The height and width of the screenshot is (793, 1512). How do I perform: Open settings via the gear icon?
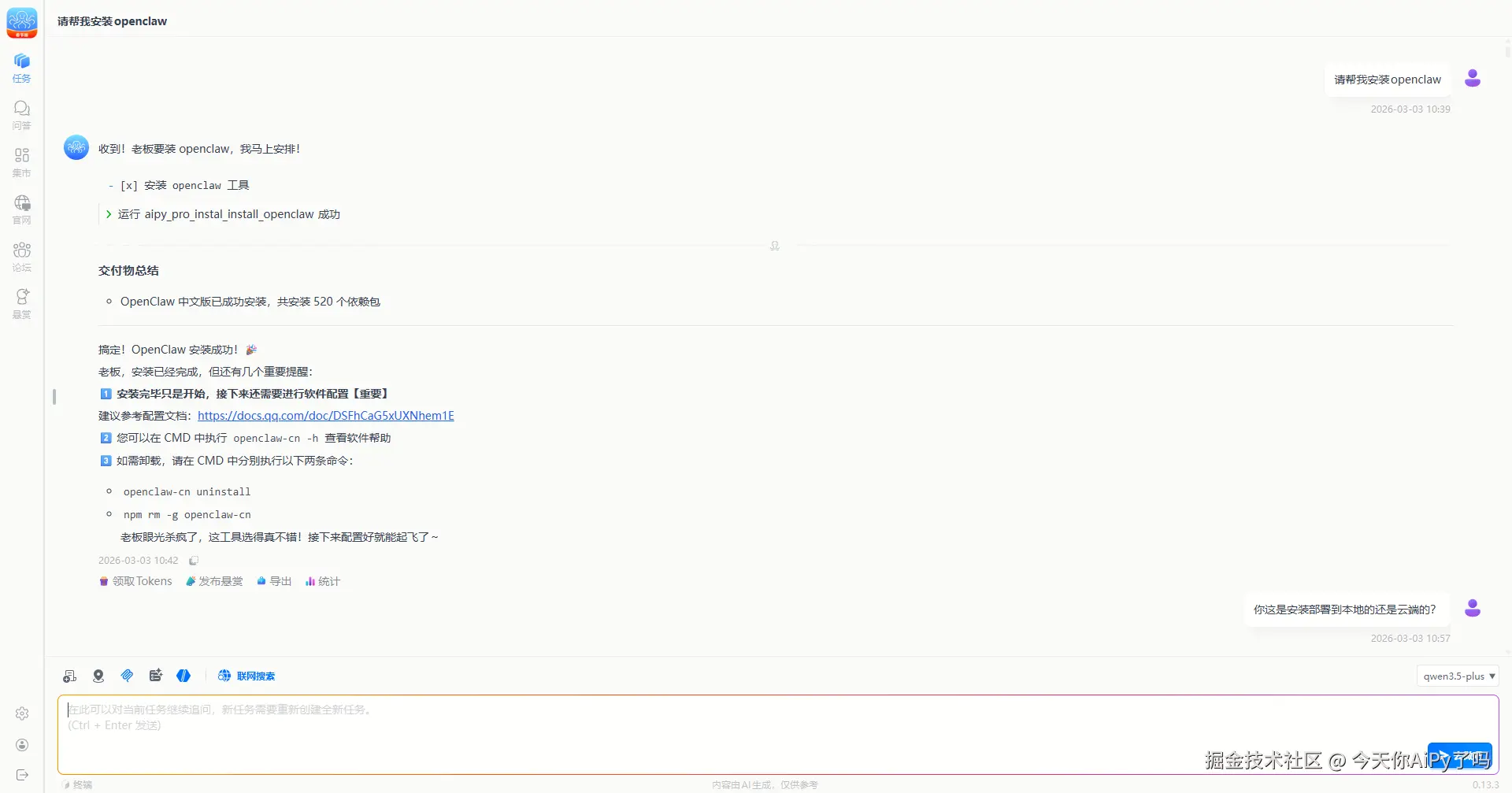(x=22, y=713)
